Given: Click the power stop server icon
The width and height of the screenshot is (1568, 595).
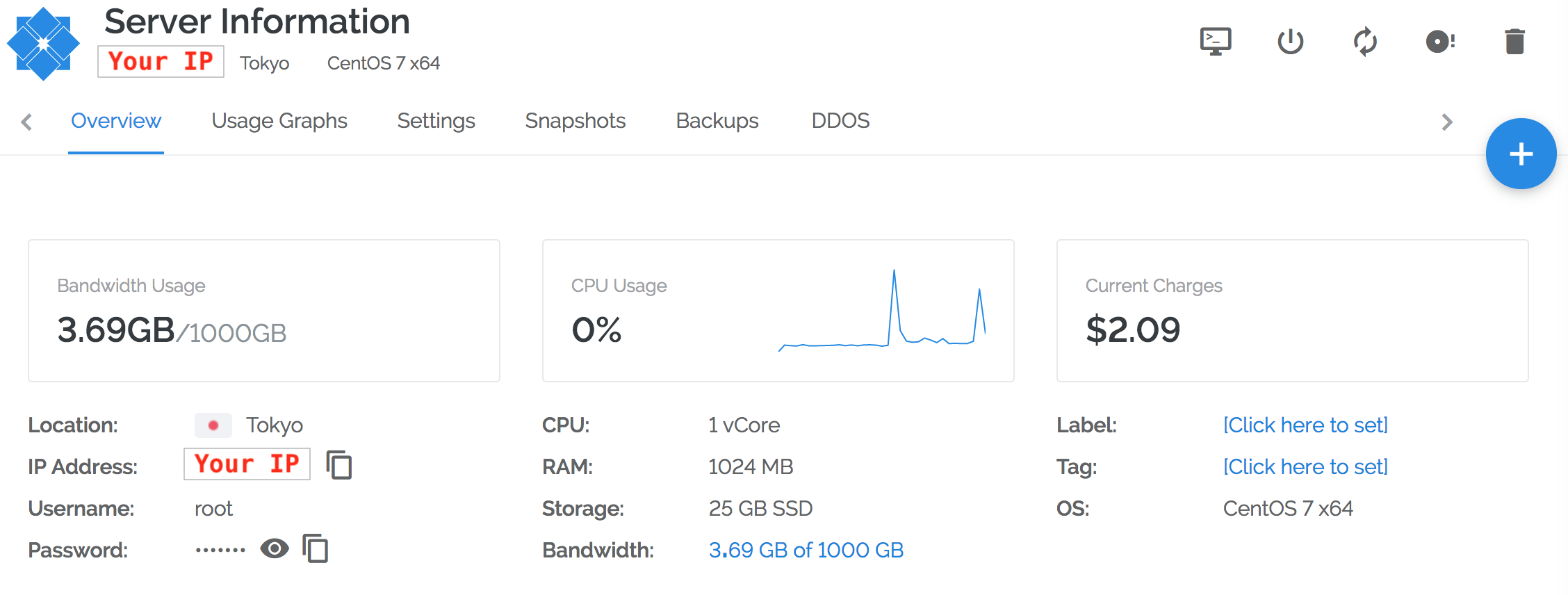Looking at the screenshot, I should coord(1290,42).
